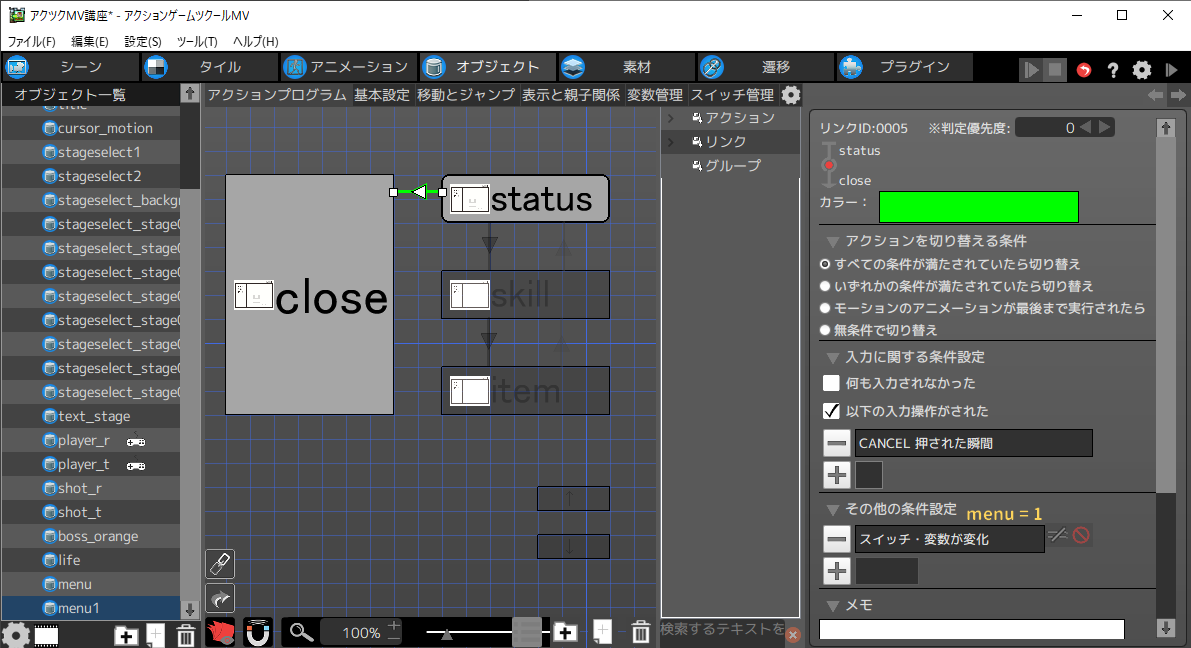The height and width of the screenshot is (648, 1191).
Task: Click the red undo arrow icon
Action: tap(1084, 70)
